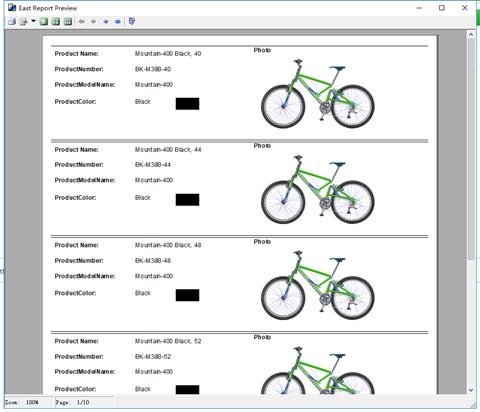The image size is (480, 412).
Task: Switch to single page view
Action: pos(44,22)
